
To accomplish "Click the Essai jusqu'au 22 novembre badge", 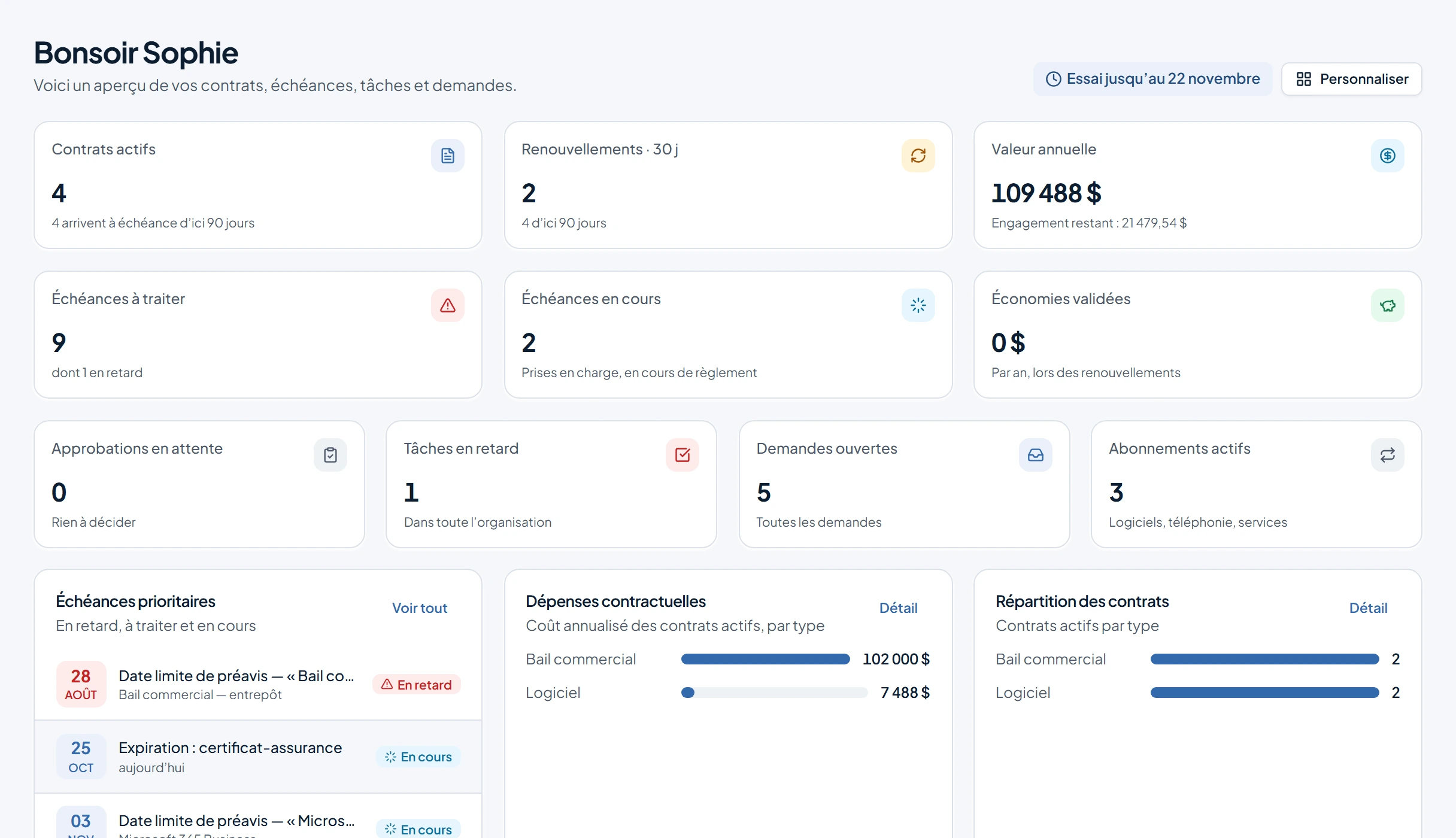I will tap(1152, 79).
